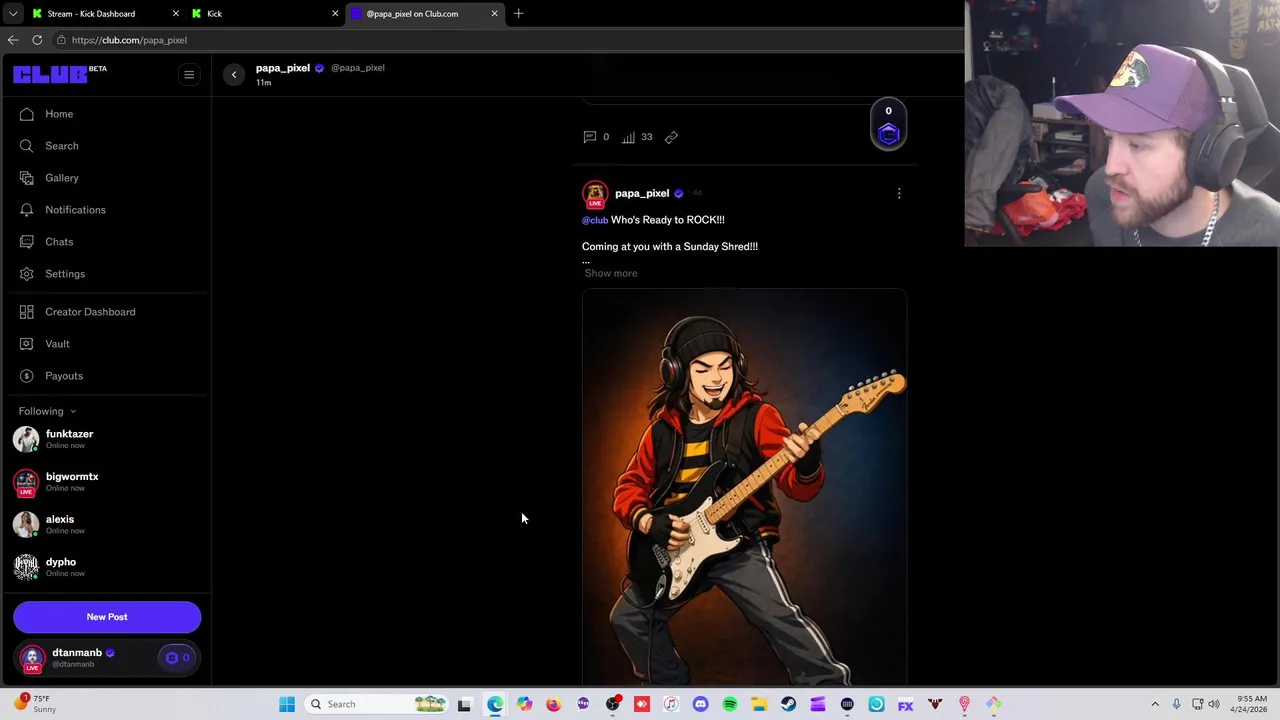Screen dimensions: 1280x720
Task: Switch to Stream - Kick Dashboard tab
Action: point(105,13)
